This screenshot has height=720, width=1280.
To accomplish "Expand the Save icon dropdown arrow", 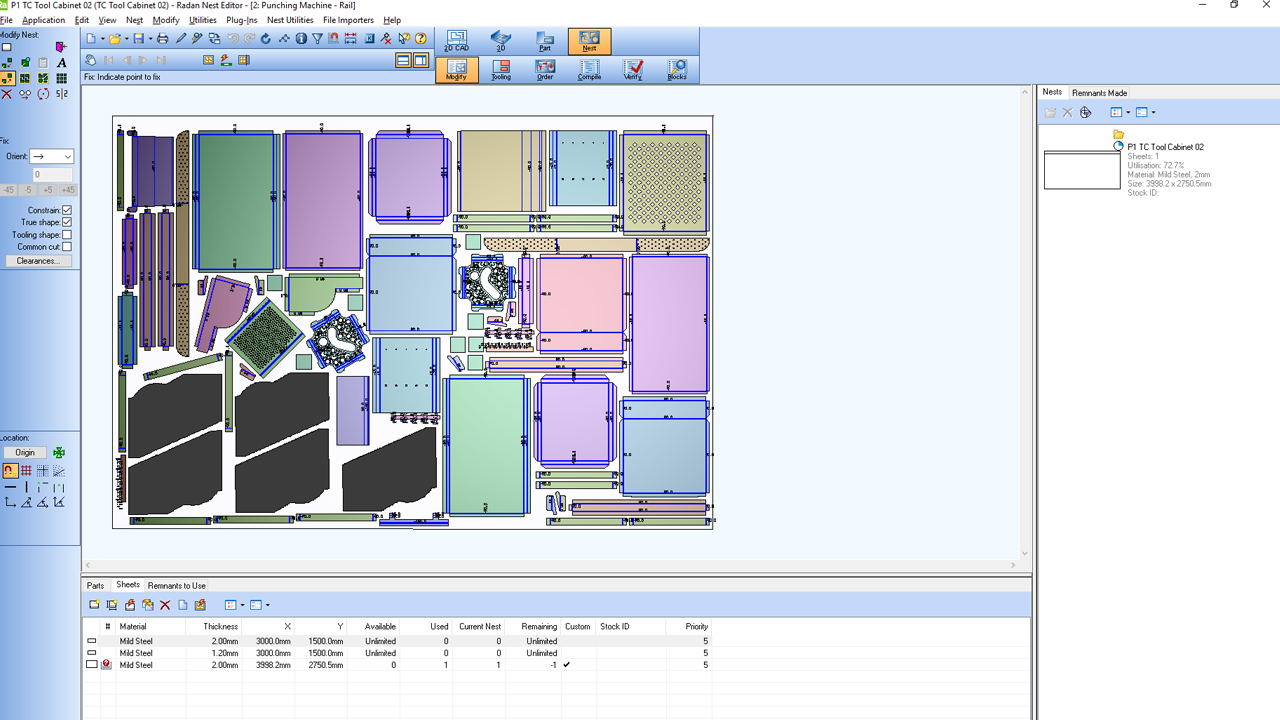I will (149, 39).
